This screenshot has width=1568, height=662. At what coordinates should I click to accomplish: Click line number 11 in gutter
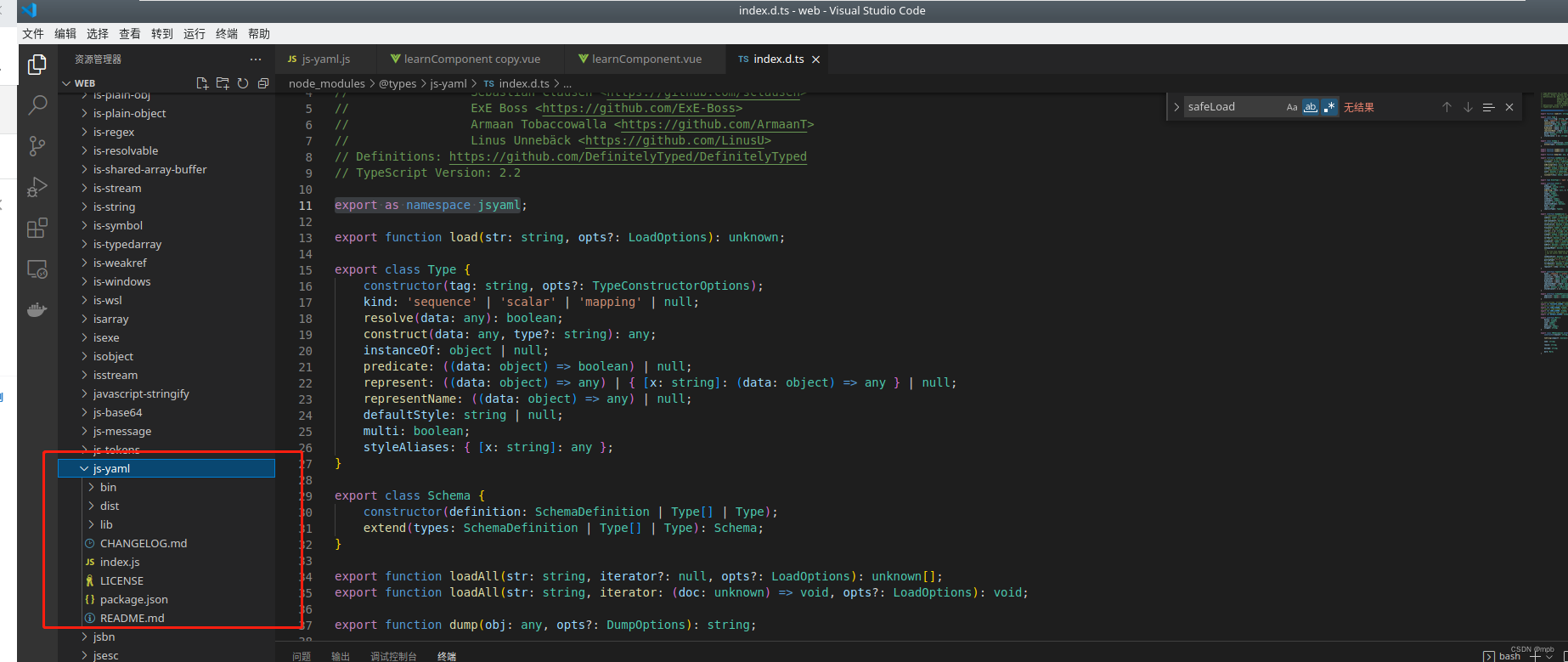coord(306,206)
